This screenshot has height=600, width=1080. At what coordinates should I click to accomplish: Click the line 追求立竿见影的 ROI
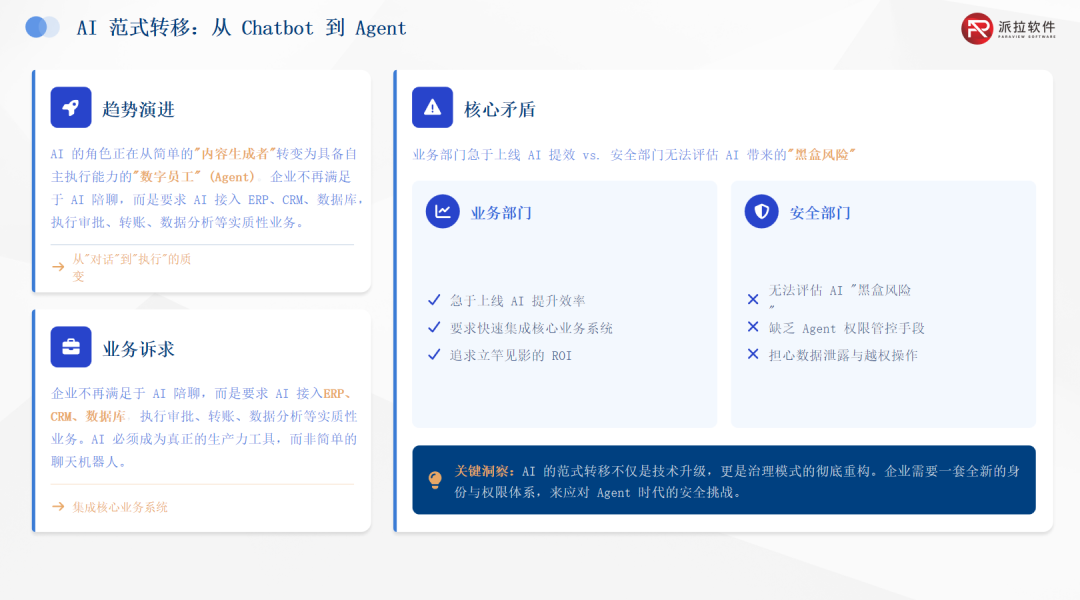(510, 355)
